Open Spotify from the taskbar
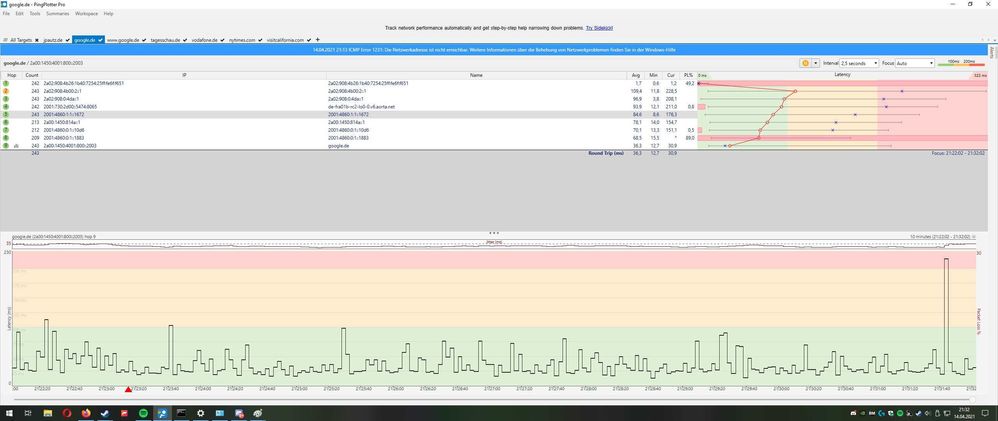 142,413
